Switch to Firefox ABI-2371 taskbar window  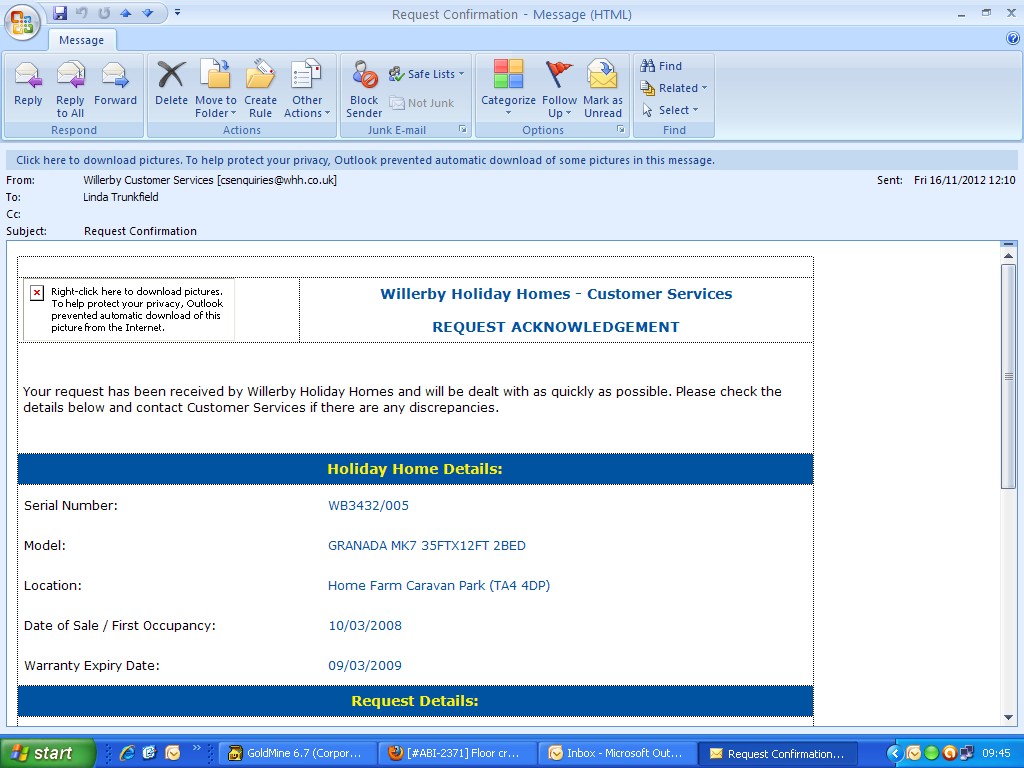coord(458,753)
